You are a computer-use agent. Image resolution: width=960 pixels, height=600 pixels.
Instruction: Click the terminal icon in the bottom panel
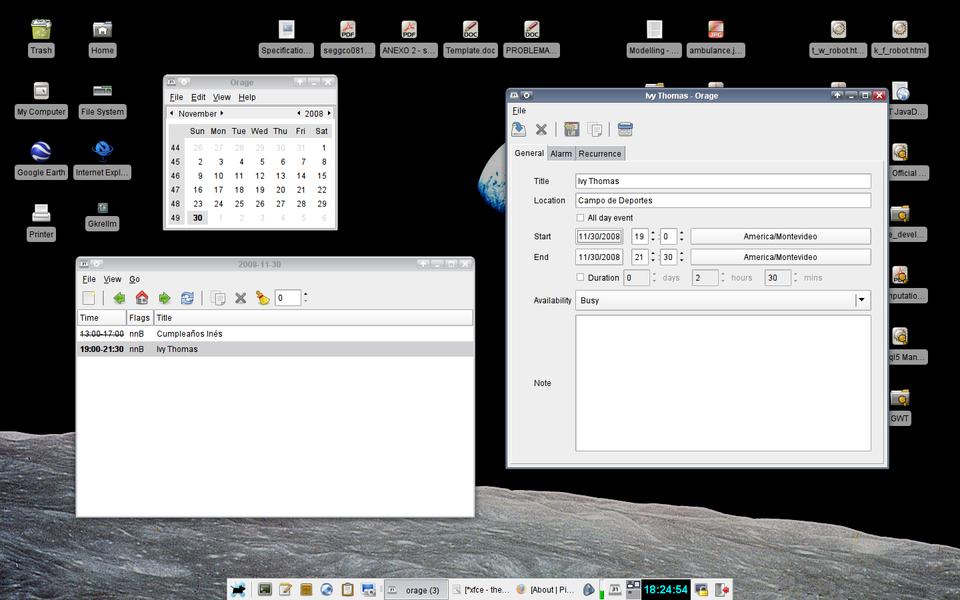coord(265,590)
